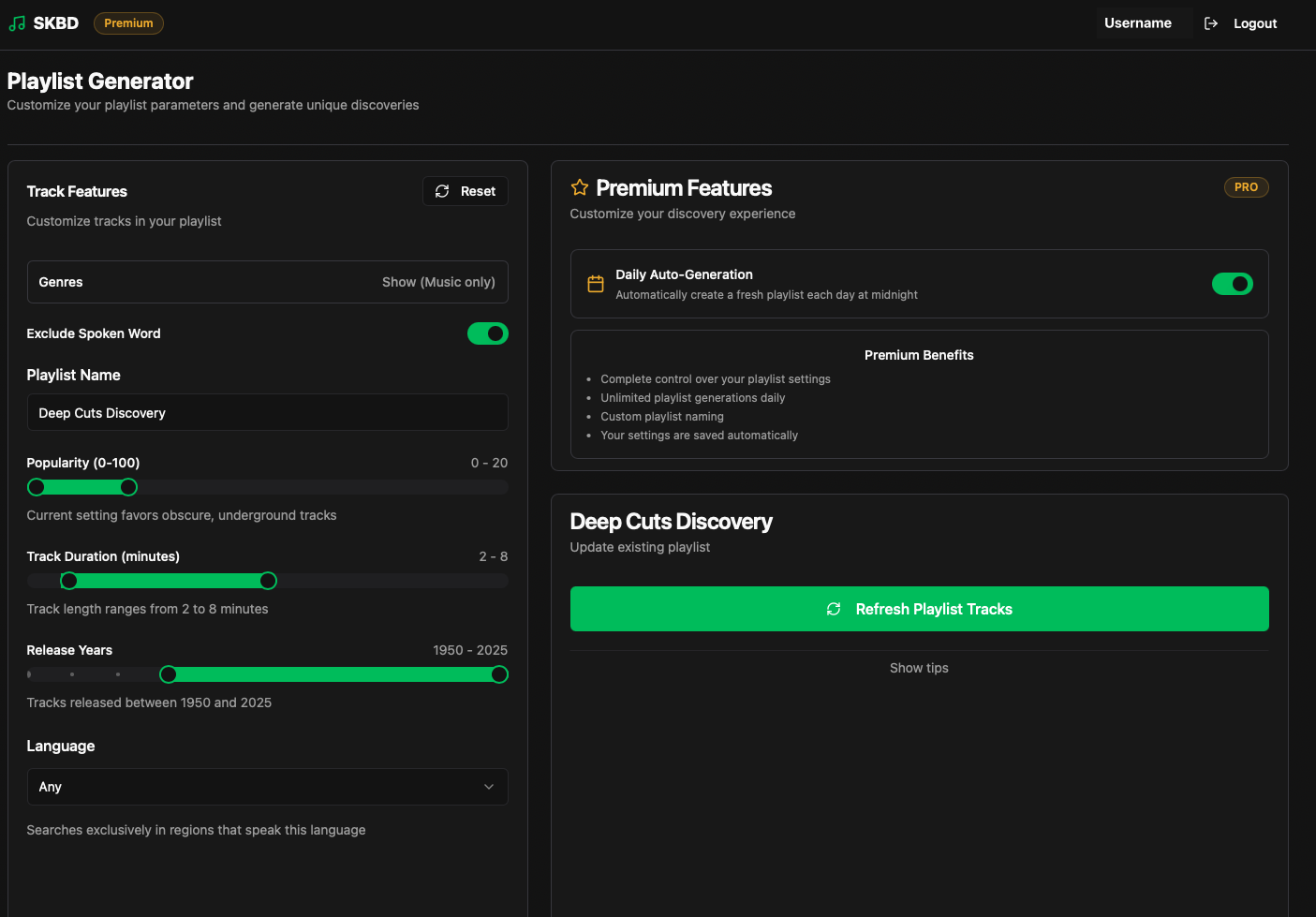Image resolution: width=1316 pixels, height=917 pixels.
Task: Click the logout door arrow icon
Action: [1210, 22]
